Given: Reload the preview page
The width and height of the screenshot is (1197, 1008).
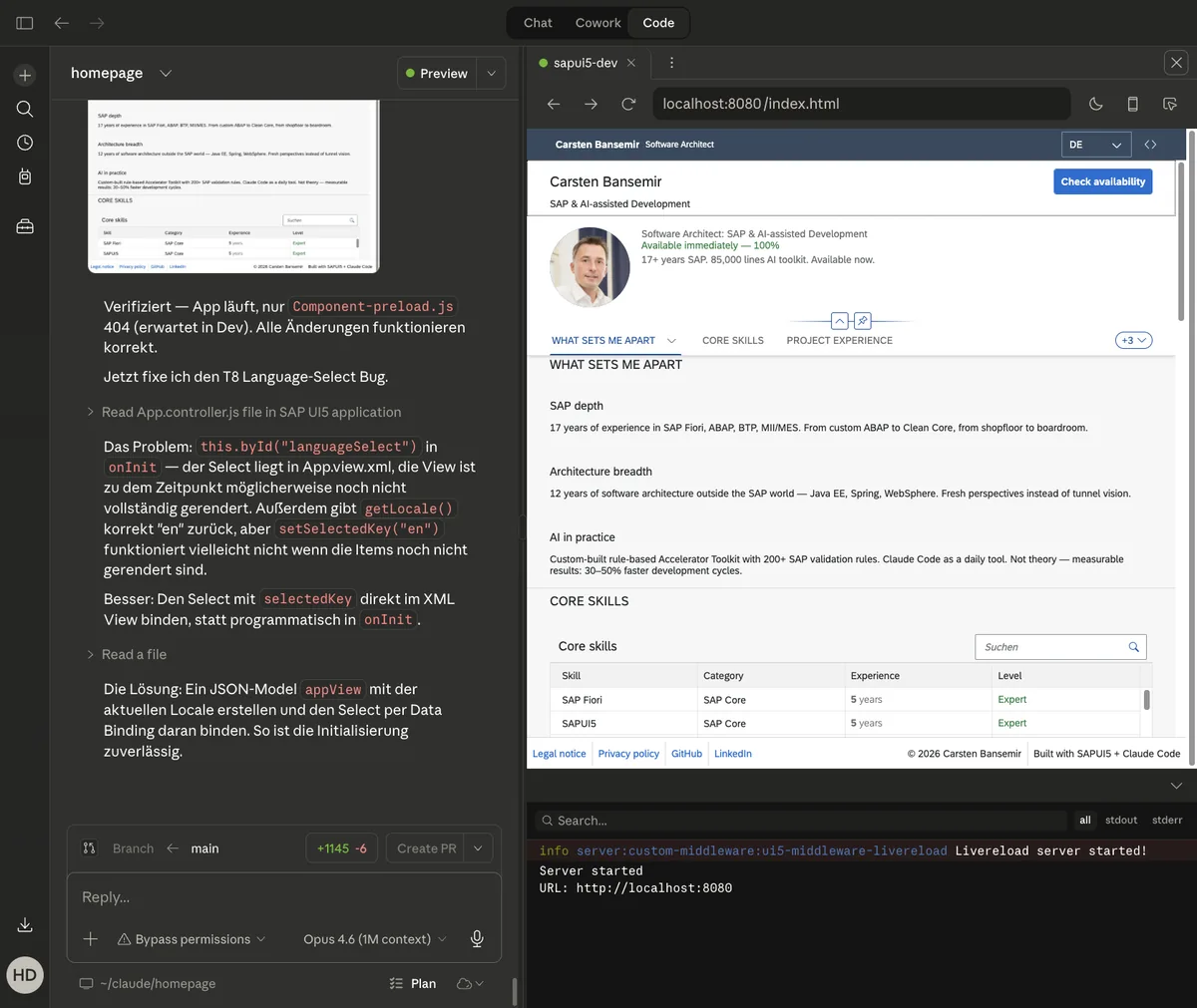Looking at the screenshot, I should coord(628,104).
